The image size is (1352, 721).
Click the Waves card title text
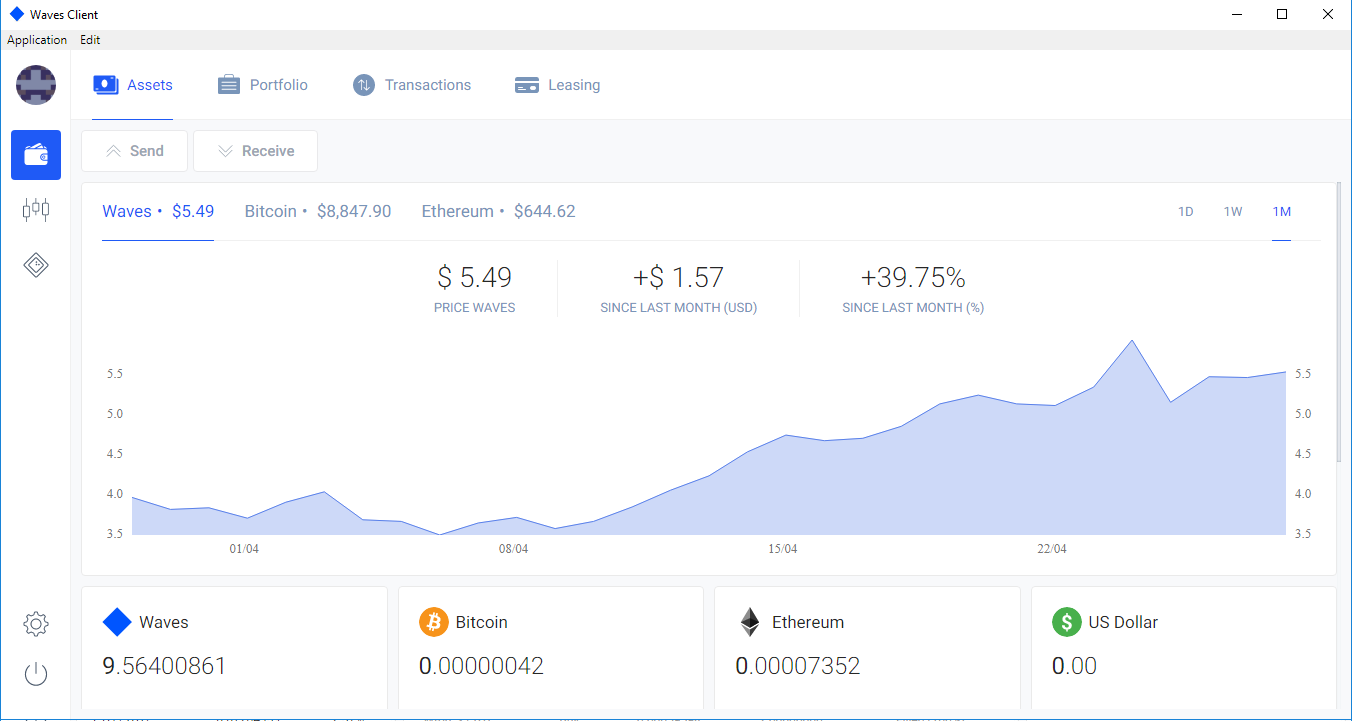(164, 622)
